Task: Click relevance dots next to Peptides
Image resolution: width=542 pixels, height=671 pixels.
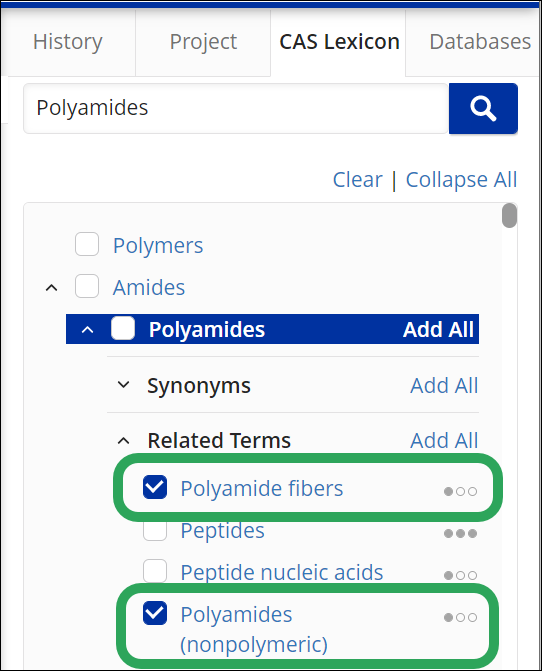Action: [460, 533]
